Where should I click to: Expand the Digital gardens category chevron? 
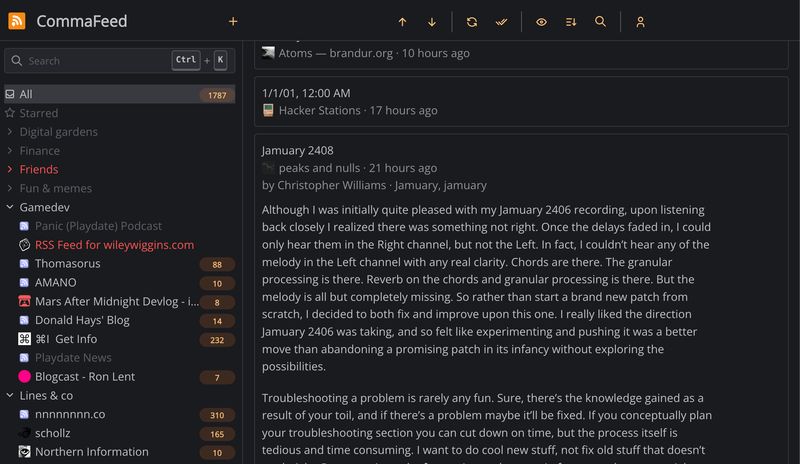10,132
